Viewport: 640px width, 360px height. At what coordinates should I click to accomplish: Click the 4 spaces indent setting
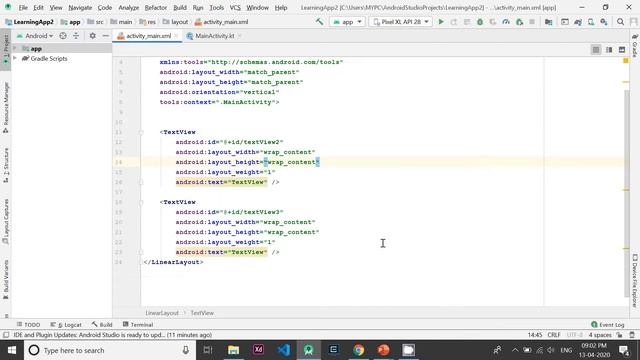(600, 335)
